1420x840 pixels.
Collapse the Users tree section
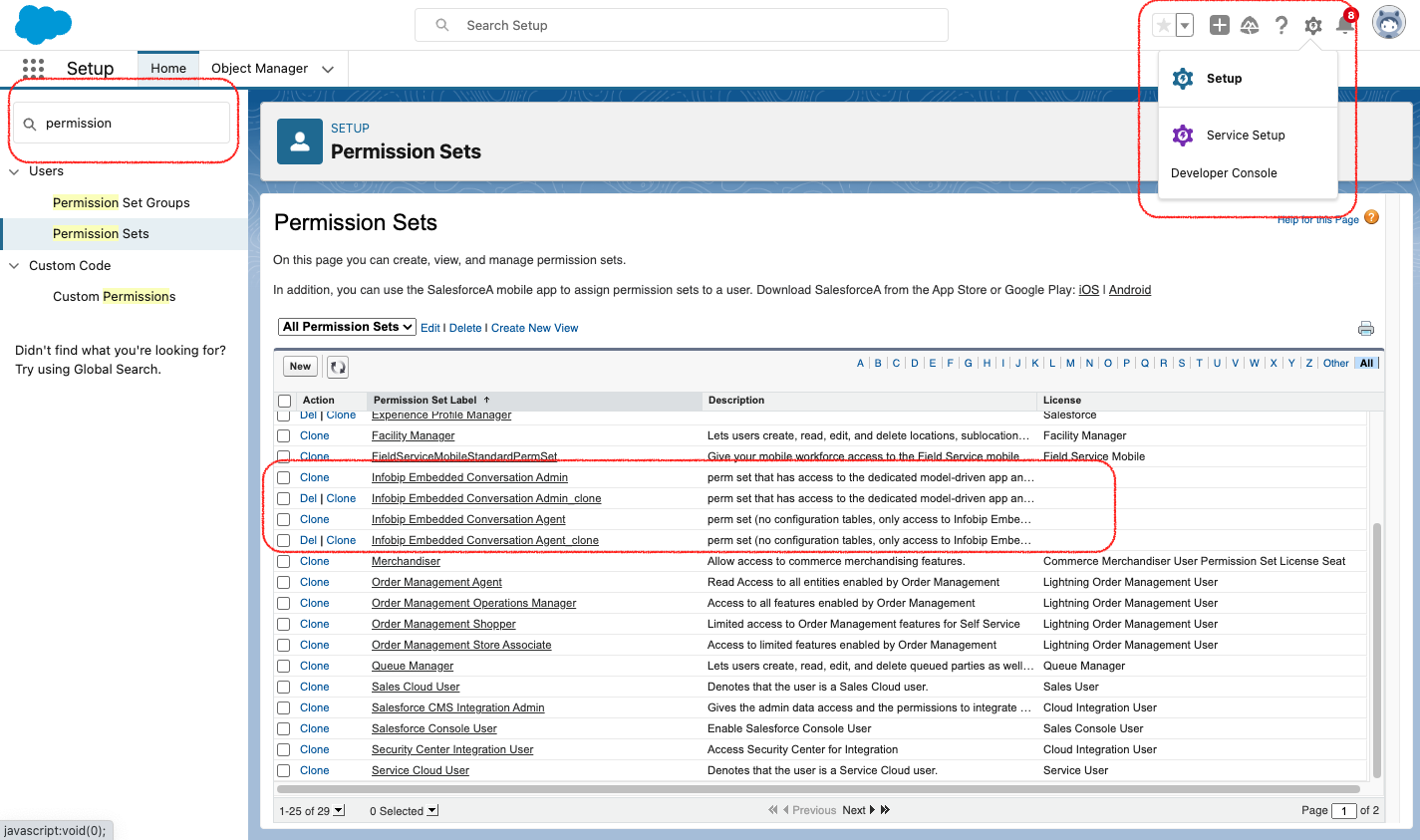[x=15, y=171]
